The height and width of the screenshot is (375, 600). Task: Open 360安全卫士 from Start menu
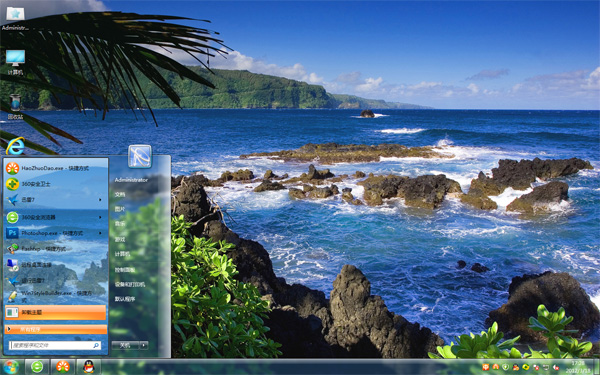pos(55,184)
